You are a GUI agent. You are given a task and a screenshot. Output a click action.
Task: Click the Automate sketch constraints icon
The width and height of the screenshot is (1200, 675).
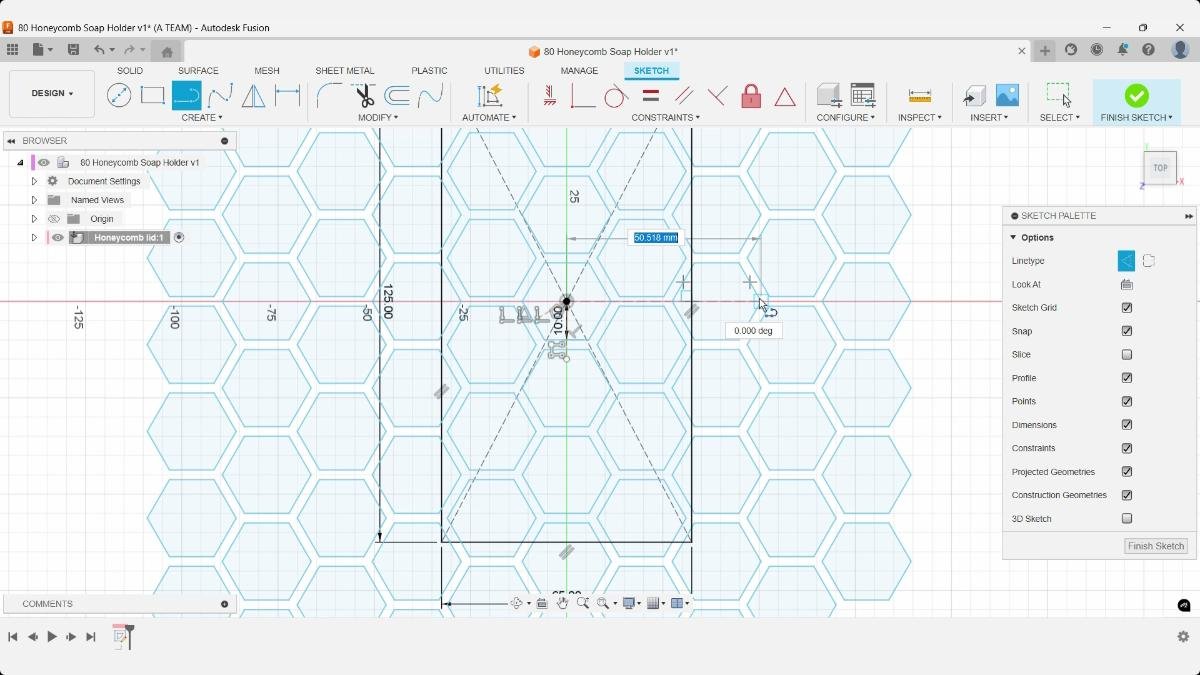point(489,96)
